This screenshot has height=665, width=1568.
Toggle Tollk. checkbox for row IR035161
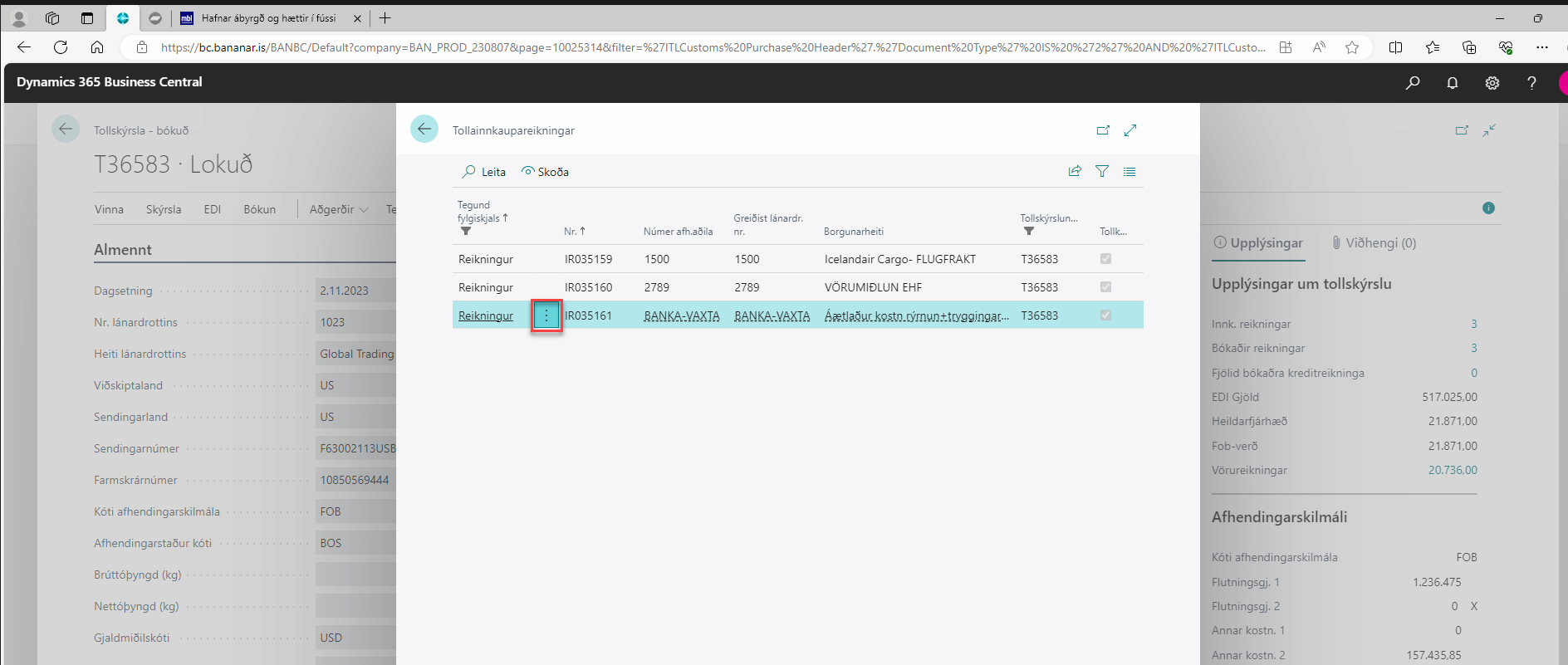point(1105,315)
